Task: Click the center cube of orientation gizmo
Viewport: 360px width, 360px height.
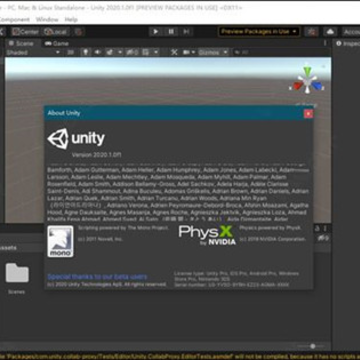Action: [x=307, y=81]
